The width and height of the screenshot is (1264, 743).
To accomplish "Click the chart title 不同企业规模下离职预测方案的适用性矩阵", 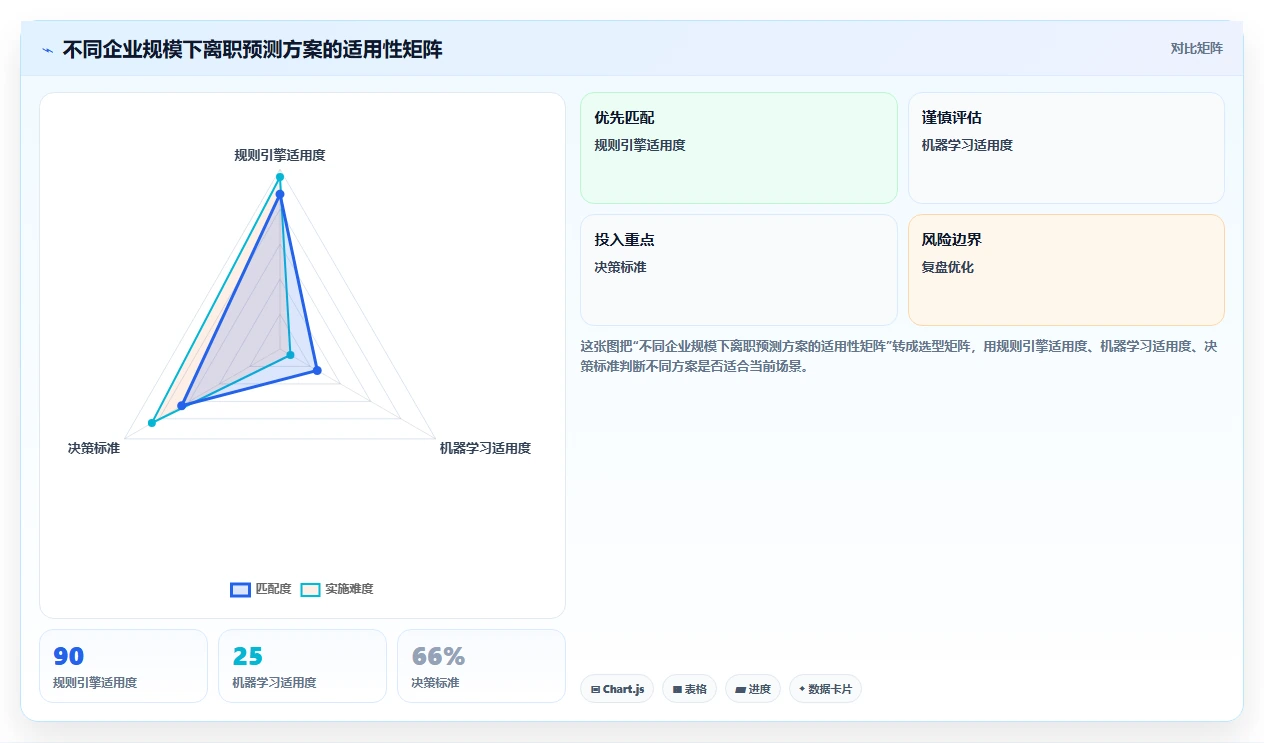I will [252, 49].
